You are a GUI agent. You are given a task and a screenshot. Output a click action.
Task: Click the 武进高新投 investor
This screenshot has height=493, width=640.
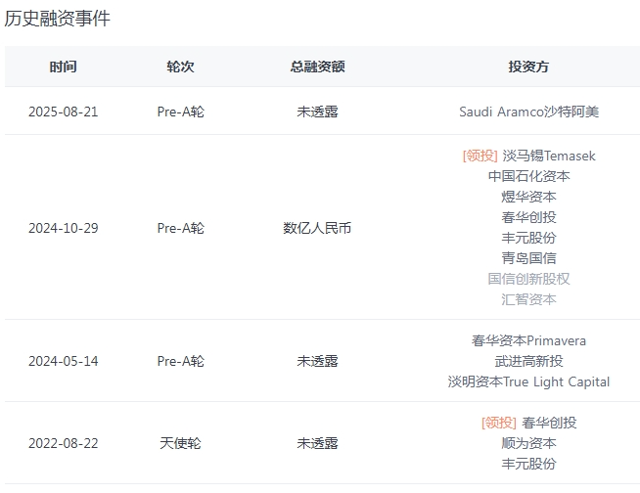[x=529, y=361]
